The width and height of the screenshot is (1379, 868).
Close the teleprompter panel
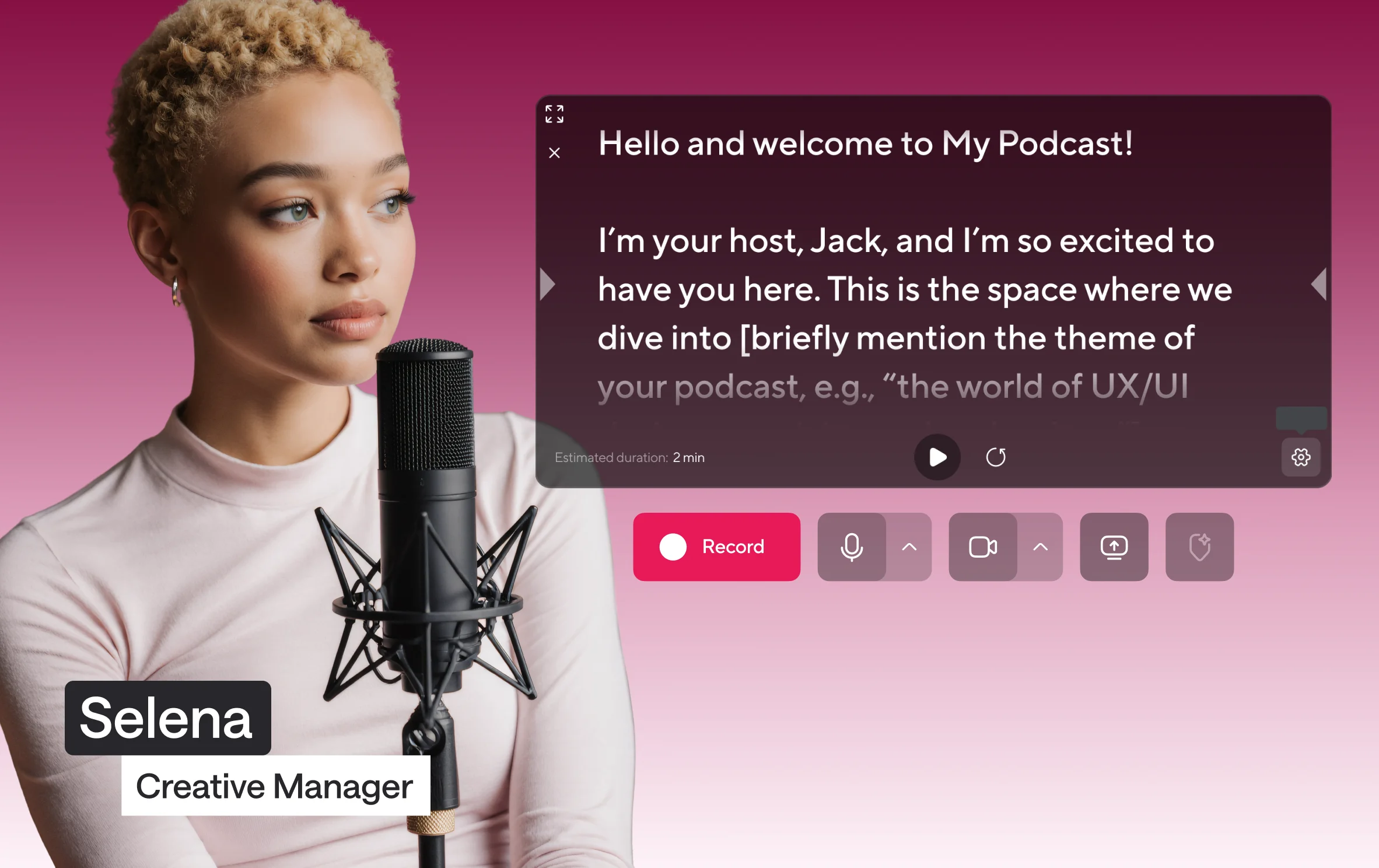pyautogui.click(x=554, y=153)
